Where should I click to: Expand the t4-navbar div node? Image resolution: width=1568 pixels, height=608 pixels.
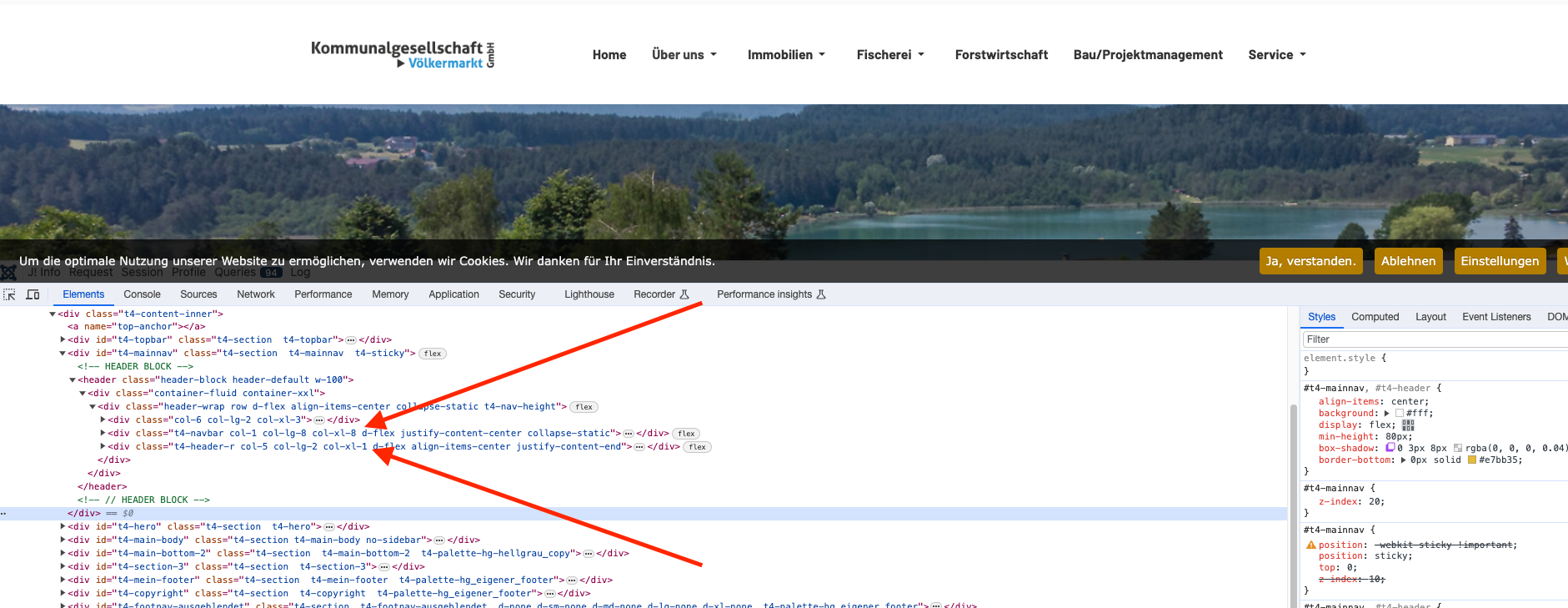[x=103, y=434]
